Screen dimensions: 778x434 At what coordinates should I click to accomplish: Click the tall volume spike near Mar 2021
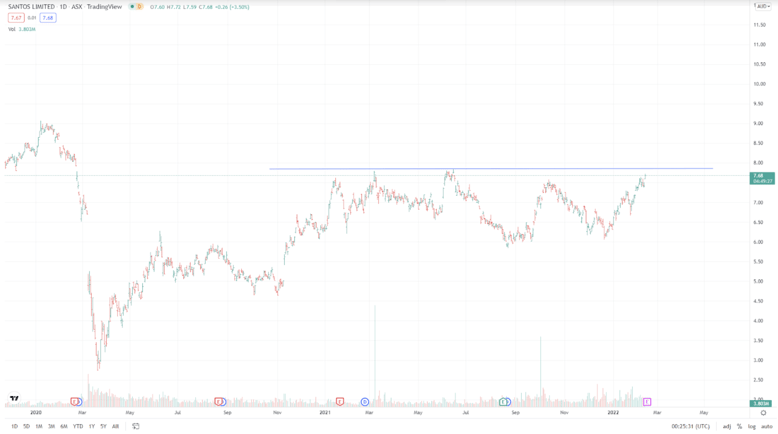(375, 355)
